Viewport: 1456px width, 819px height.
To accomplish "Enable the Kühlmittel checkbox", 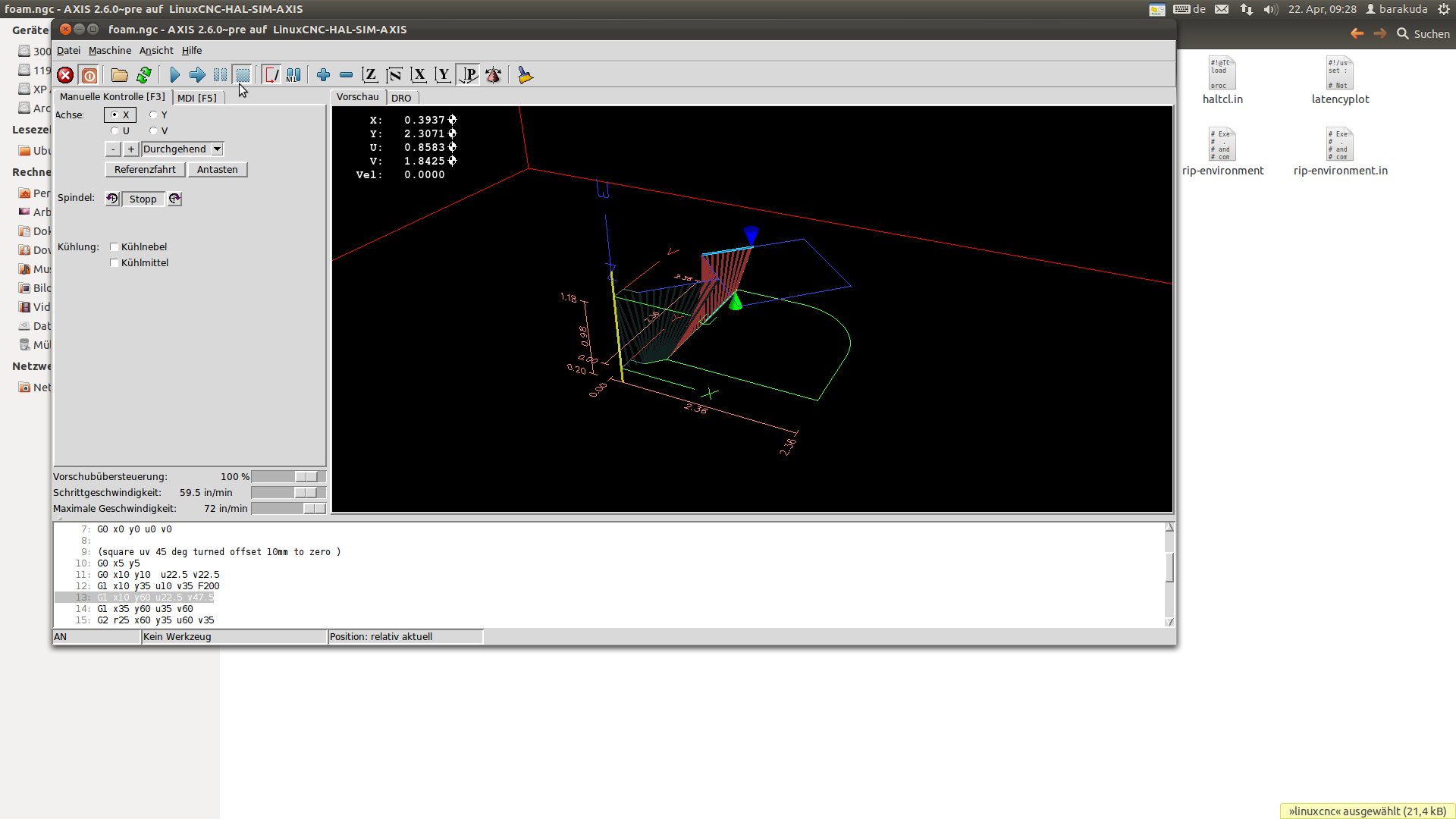I will [115, 263].
